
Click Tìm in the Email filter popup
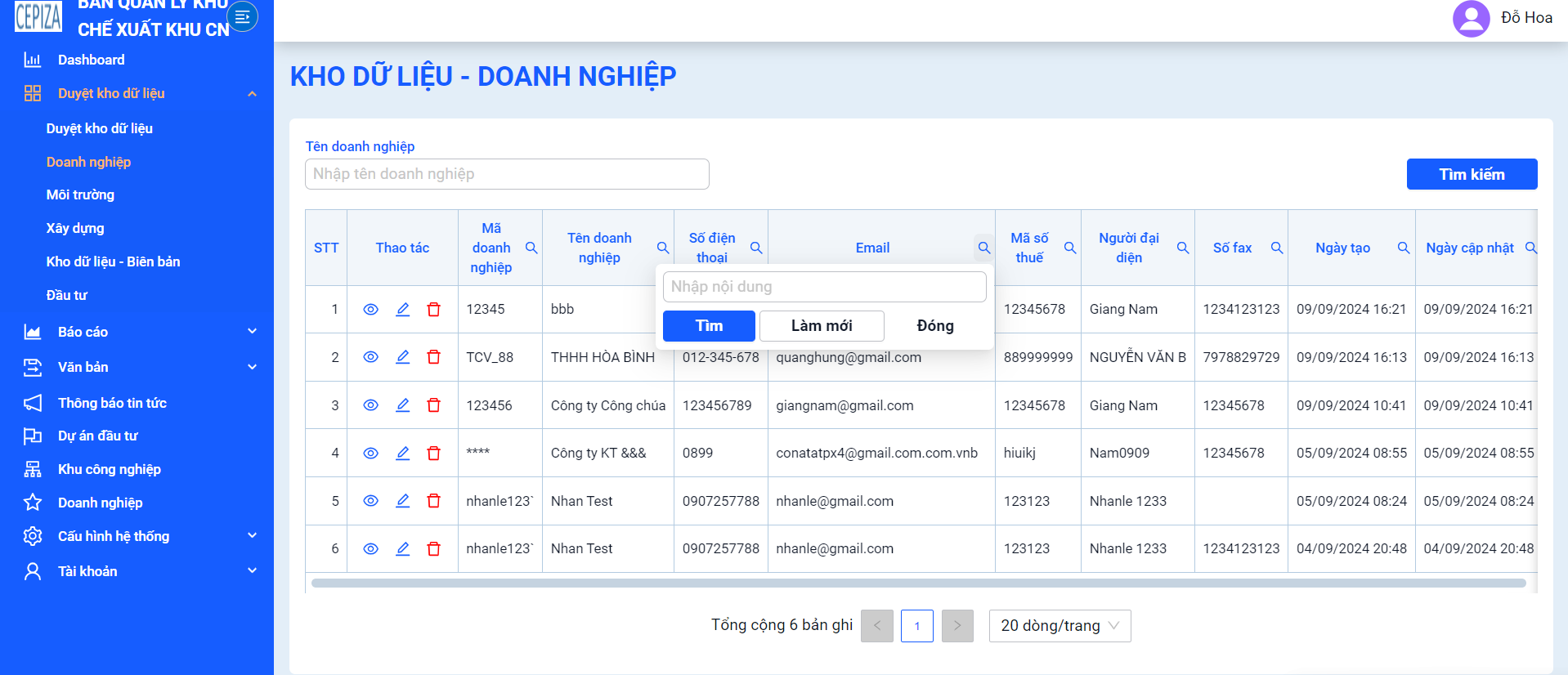[709, 326]
